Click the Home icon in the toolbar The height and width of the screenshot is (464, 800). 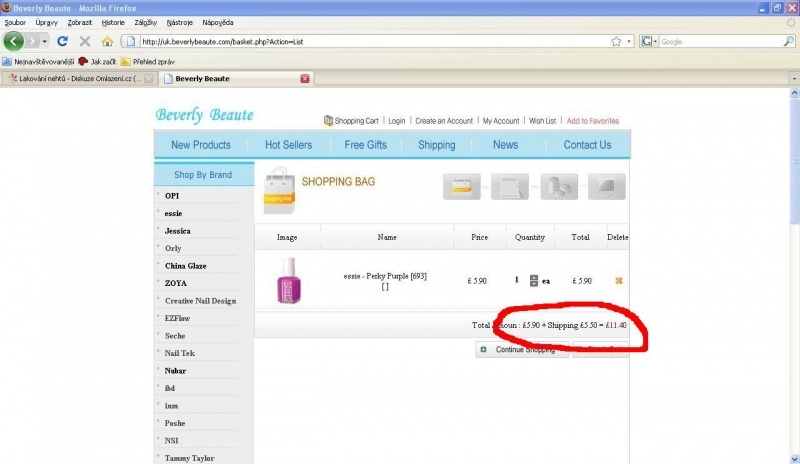click(x=107, y=41)
